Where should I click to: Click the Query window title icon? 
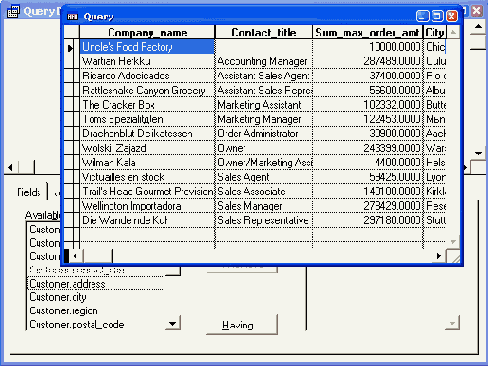72,16
